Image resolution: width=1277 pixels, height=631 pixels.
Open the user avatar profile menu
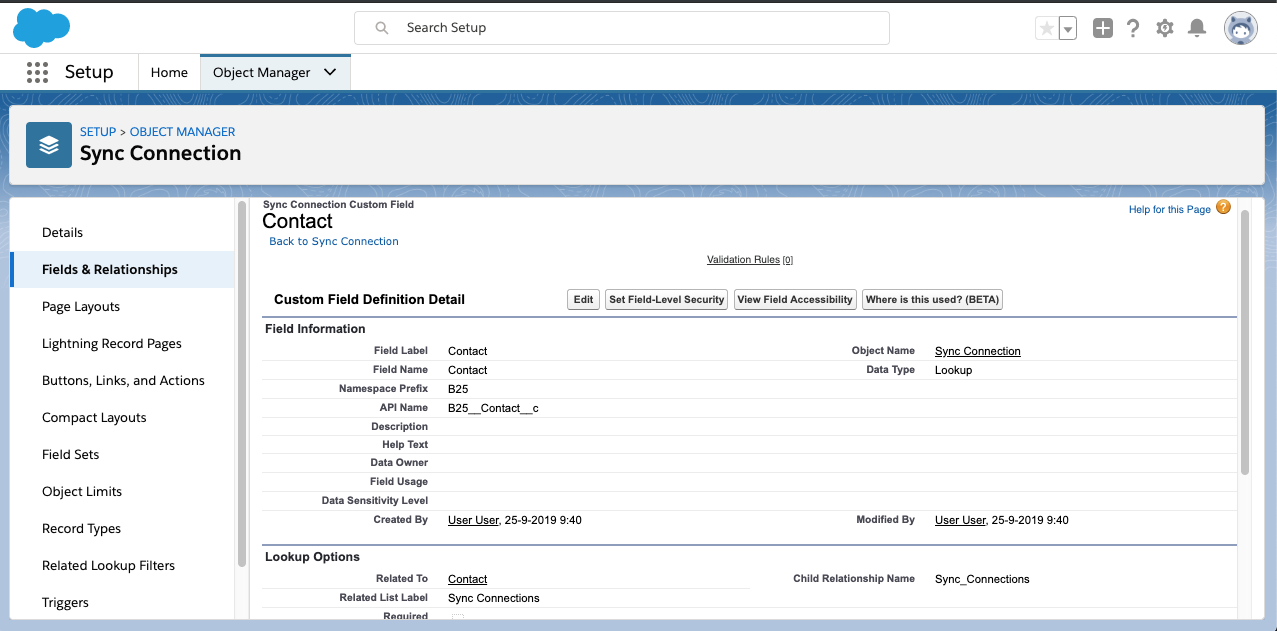tap(1240, 28)
